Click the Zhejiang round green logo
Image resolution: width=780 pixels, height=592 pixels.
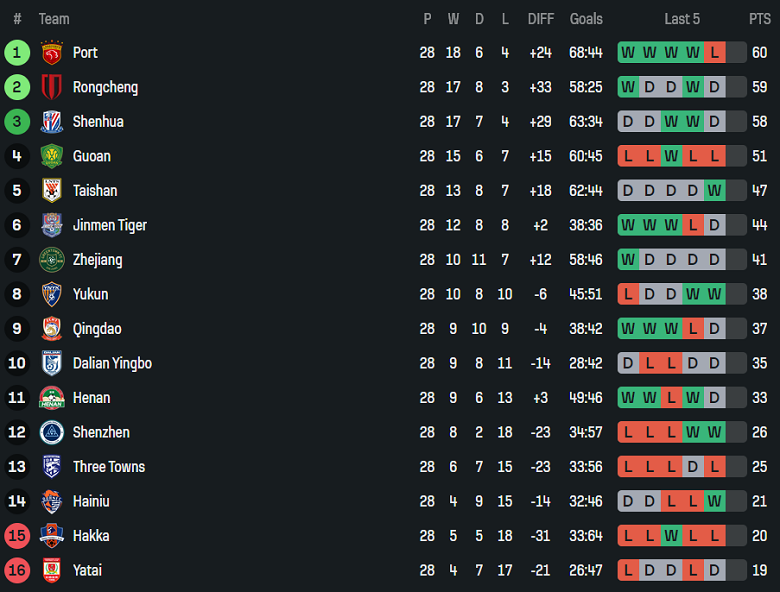[x=52, y=260]
